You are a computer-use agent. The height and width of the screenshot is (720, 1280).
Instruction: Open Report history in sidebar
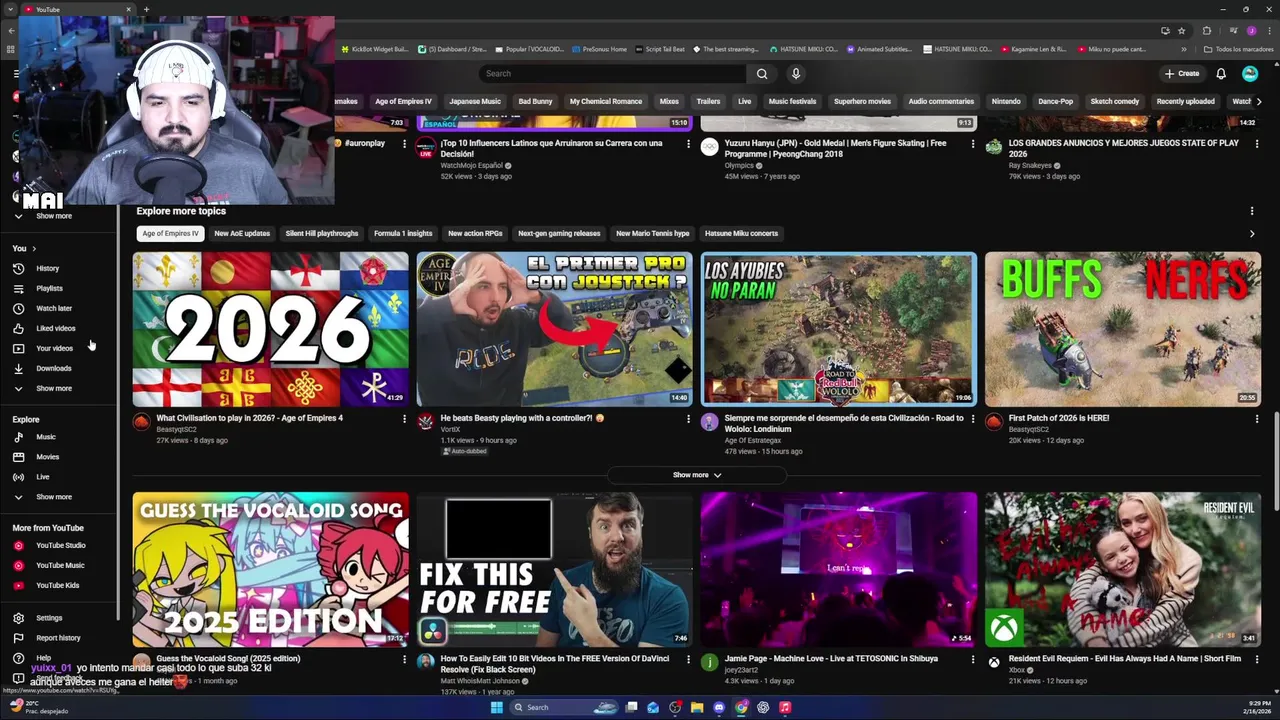pyautogui.click(x=59, y=638)
